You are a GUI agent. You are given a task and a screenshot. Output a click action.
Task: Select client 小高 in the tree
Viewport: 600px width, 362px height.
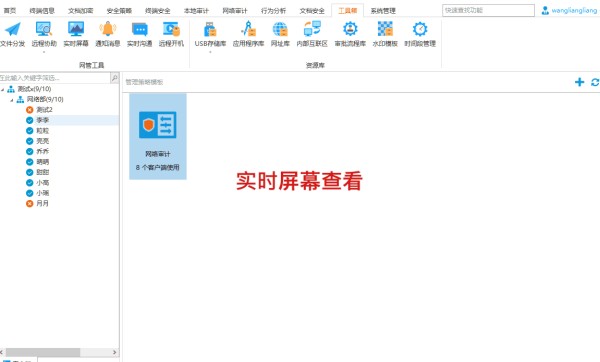42,183
